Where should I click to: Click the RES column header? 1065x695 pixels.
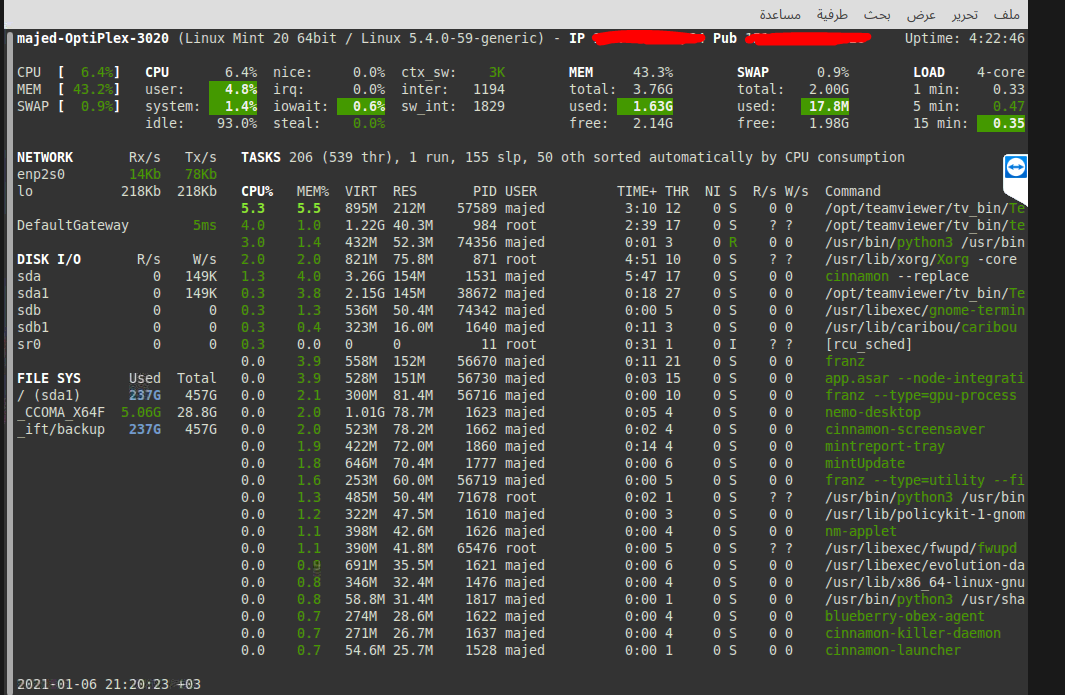click(405, 192)
